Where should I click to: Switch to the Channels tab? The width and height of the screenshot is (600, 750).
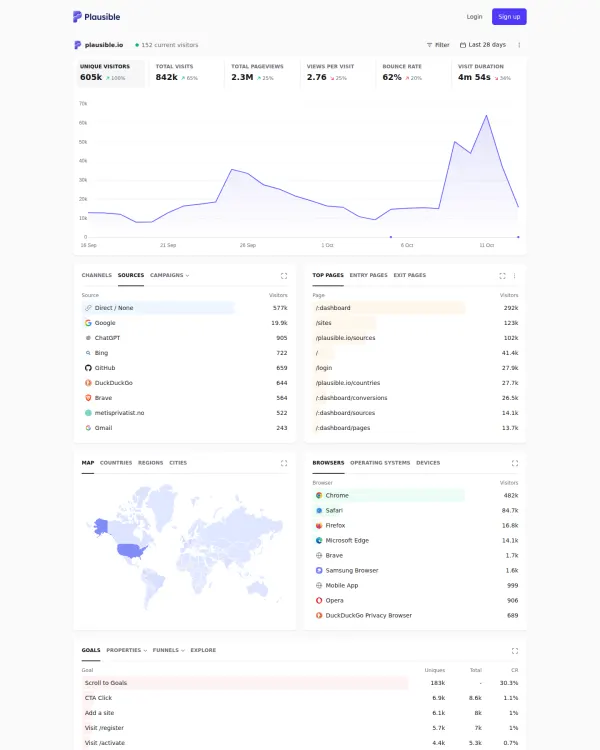tap(96, 276)
